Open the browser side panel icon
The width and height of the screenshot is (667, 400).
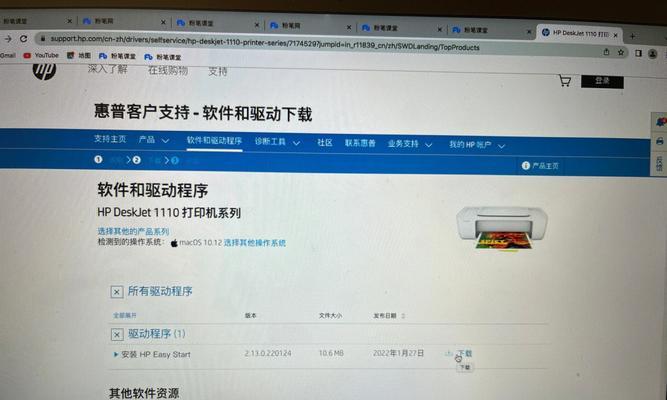coord(638,53)
